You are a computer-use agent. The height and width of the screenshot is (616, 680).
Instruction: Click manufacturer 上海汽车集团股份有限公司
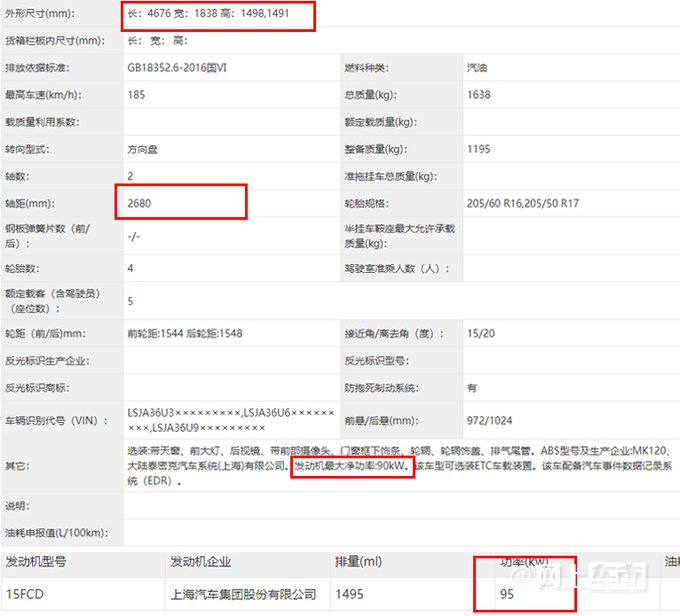tap(243, 594)
